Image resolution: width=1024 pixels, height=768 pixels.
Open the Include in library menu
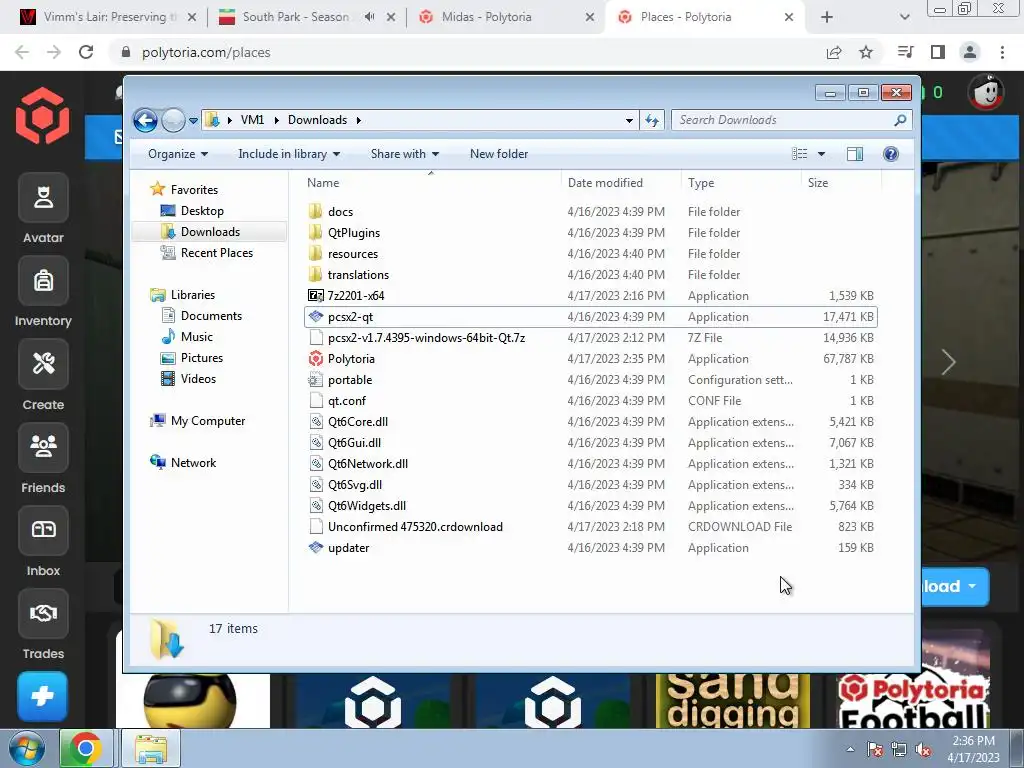(289, 154)
